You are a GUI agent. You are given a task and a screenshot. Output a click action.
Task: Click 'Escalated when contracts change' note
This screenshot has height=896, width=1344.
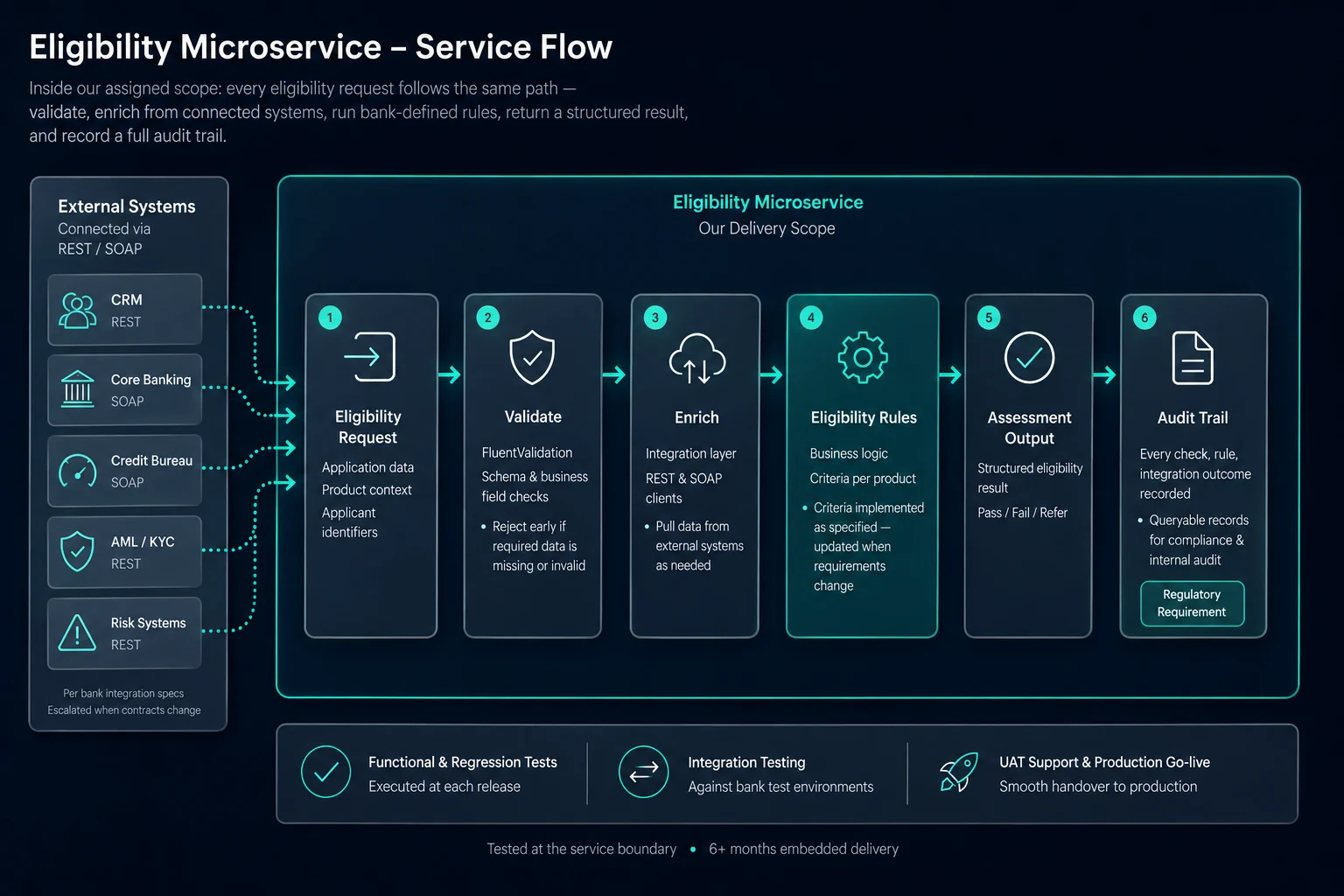tap(124, 710)
